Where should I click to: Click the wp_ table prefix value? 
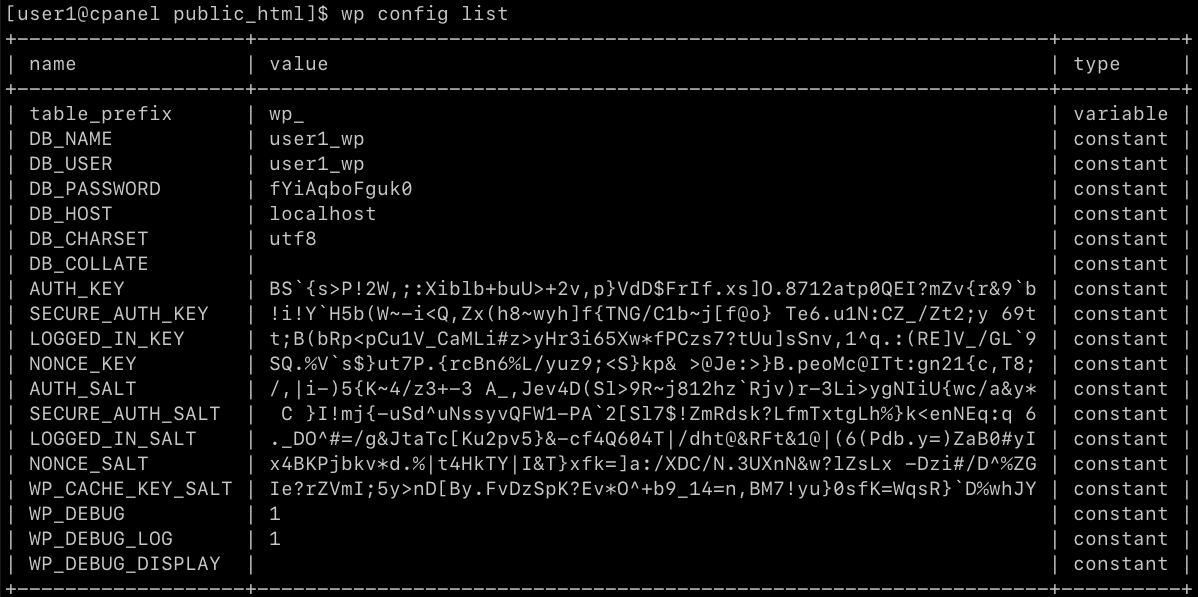click(x=286, y=114)
